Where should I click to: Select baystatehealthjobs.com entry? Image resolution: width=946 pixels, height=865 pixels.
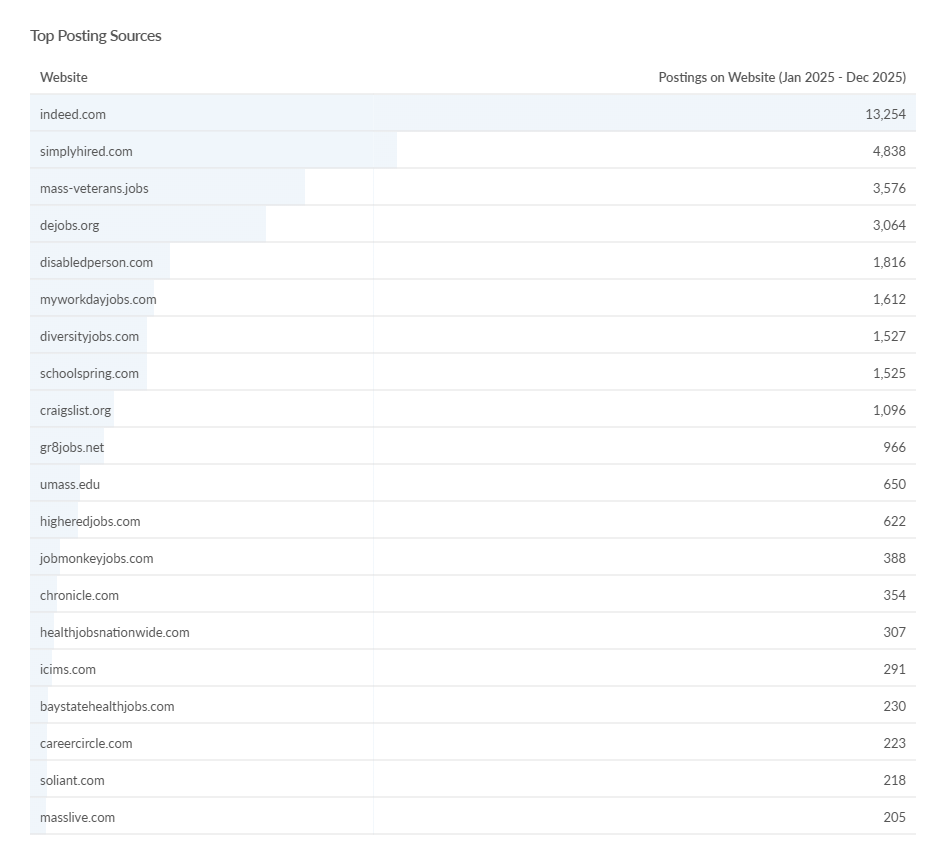pyautogui.click(x=107, y=706)
